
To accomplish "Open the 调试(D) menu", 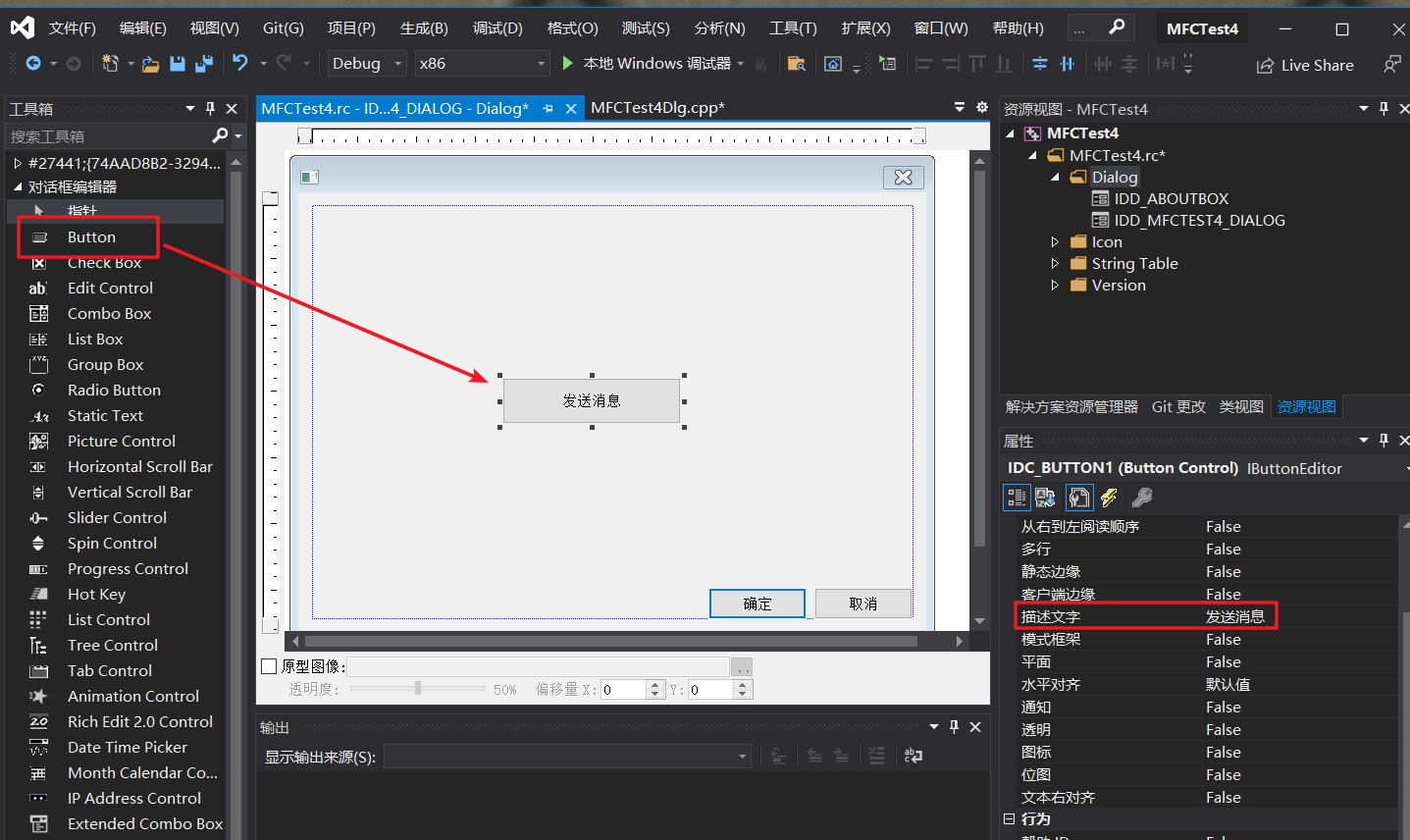I will [497, 28].
